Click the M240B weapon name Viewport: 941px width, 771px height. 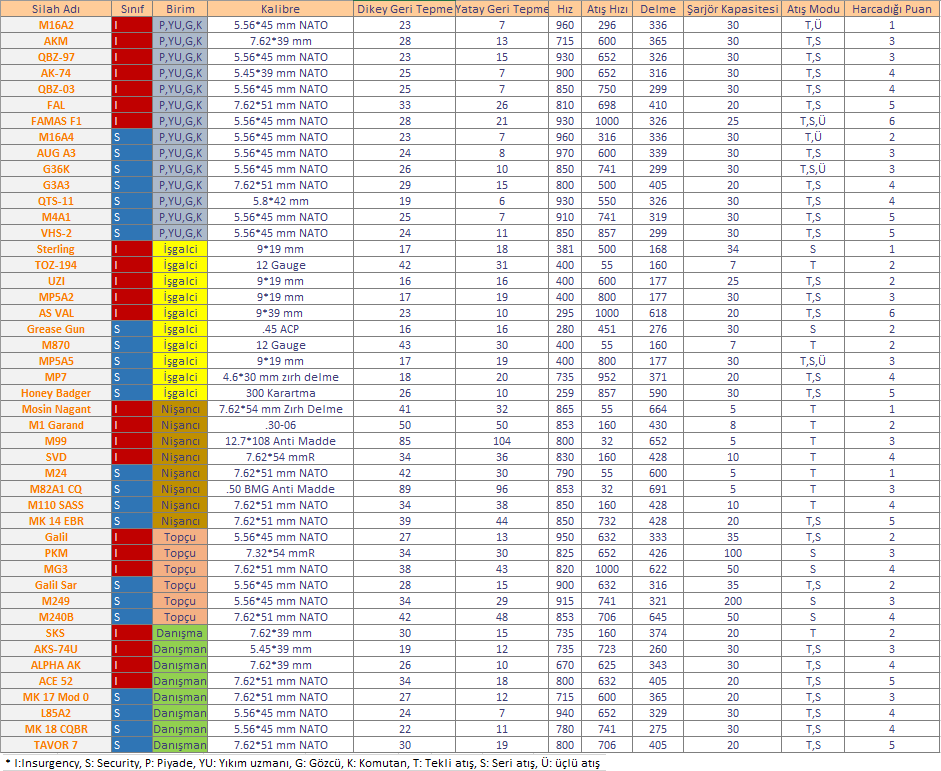coord(56,617)
